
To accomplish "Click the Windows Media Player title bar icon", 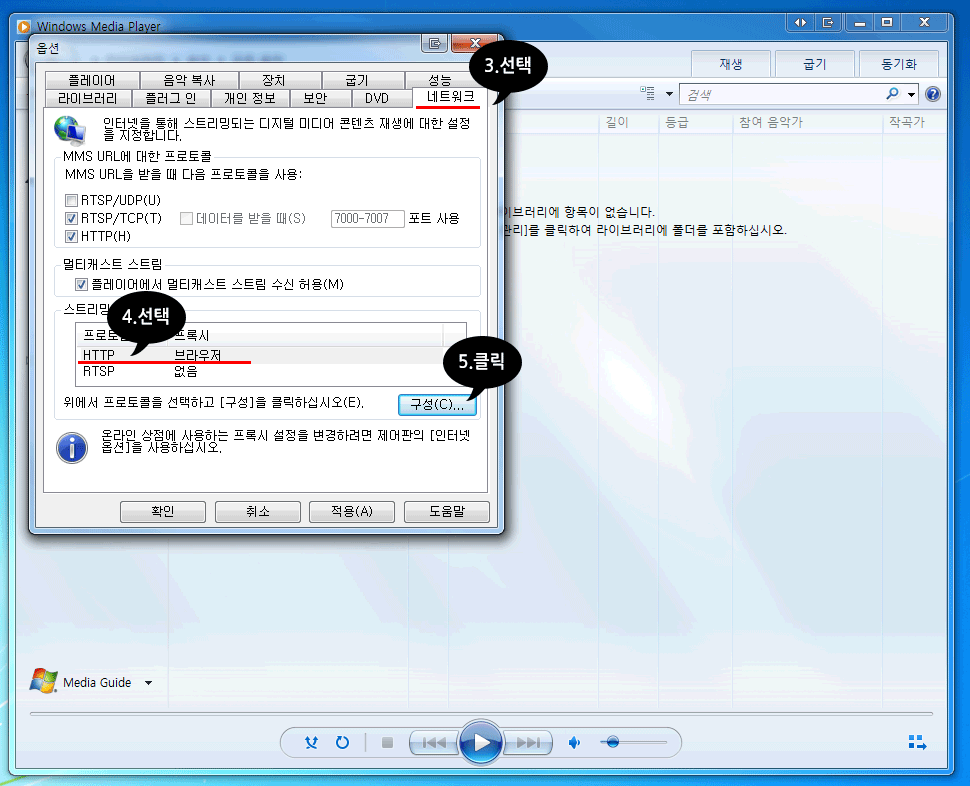I will click(24, 27).
